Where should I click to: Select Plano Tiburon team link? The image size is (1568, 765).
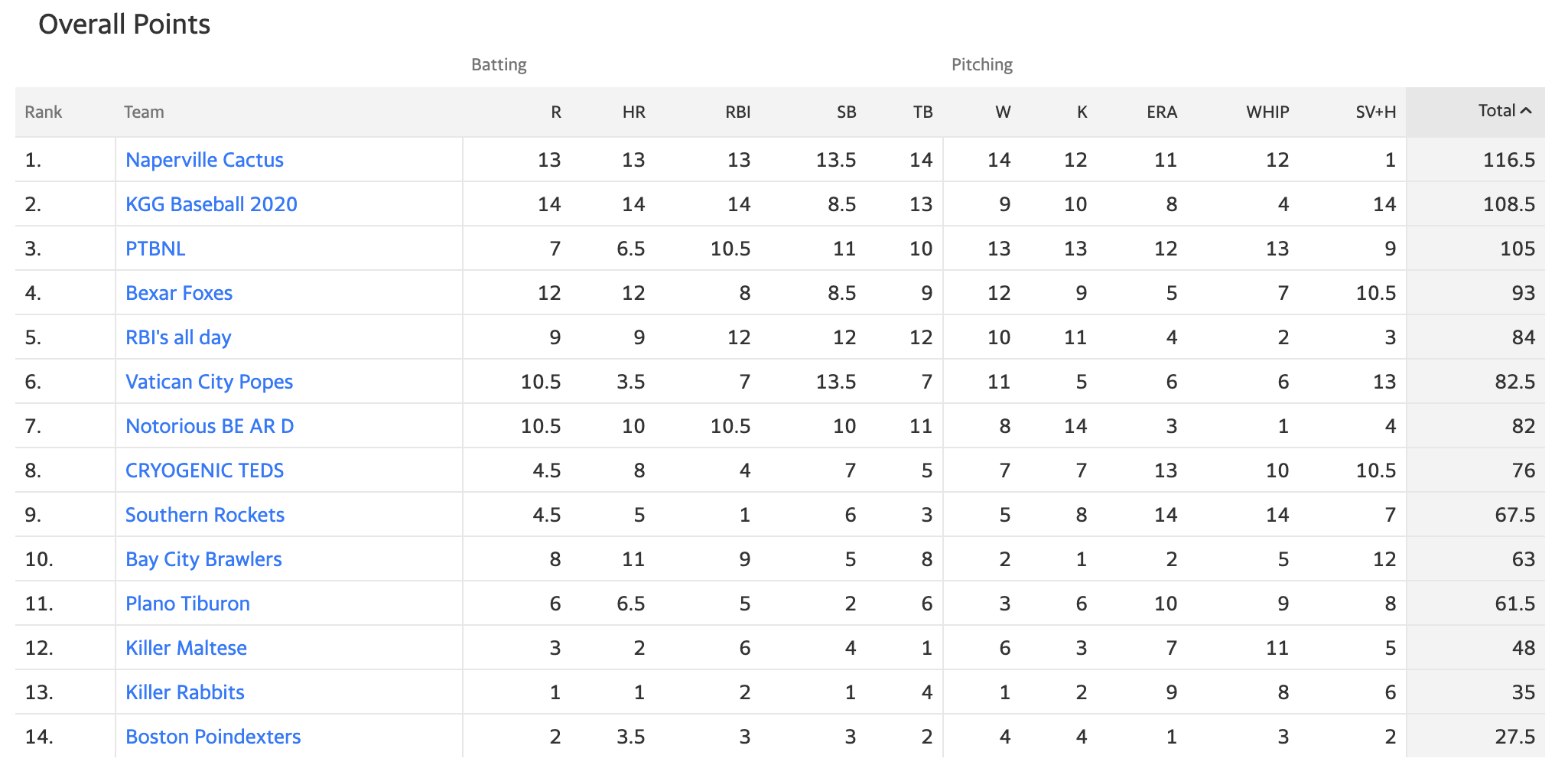[x=187, y=604]
